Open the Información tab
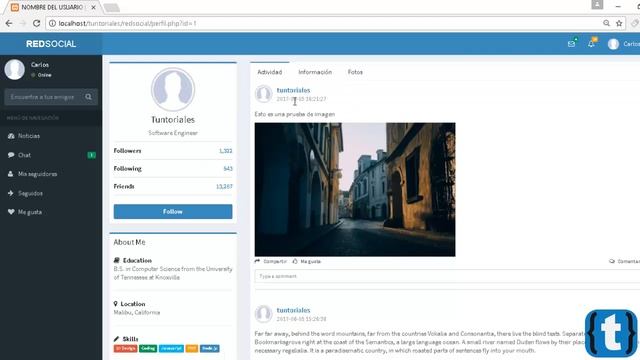640x360 pixels. (315, 72)
